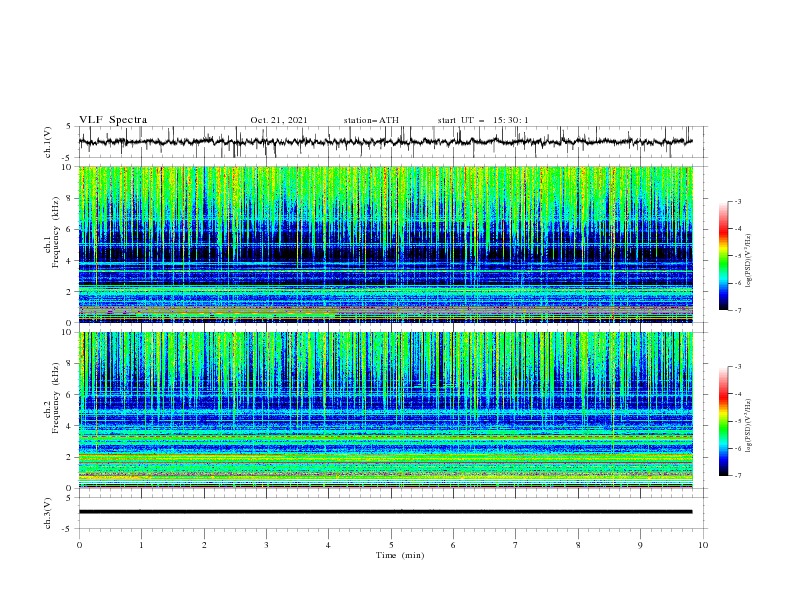The width and height of the screenshot is (792, 612).
Task: Click the "-3" tick on upper color bar
Action: (x=738, y=201)
